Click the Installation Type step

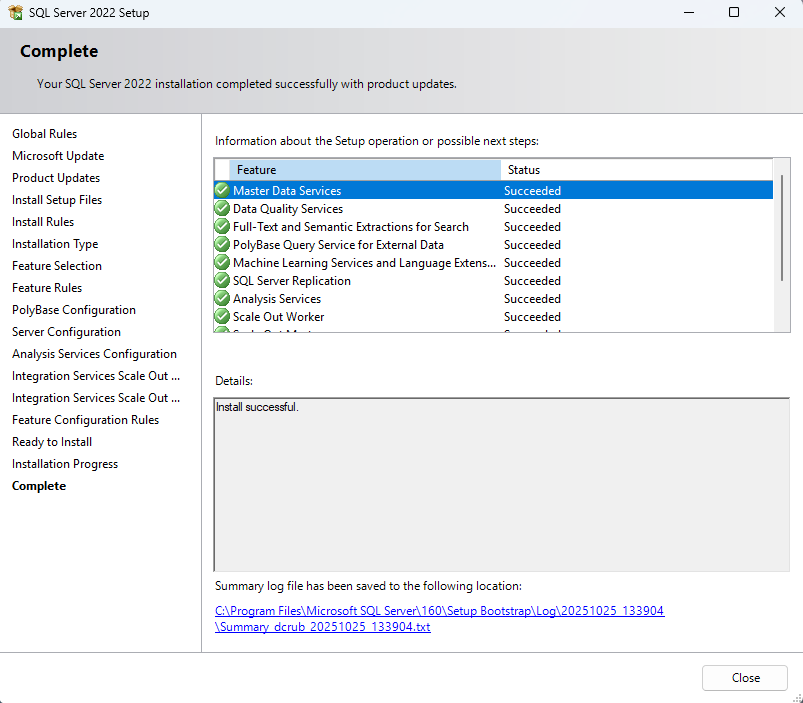pos(55,244)
